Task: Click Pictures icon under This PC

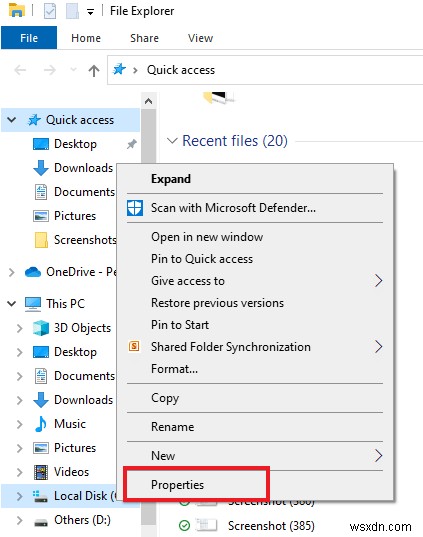Action: [x=41, y=448]
